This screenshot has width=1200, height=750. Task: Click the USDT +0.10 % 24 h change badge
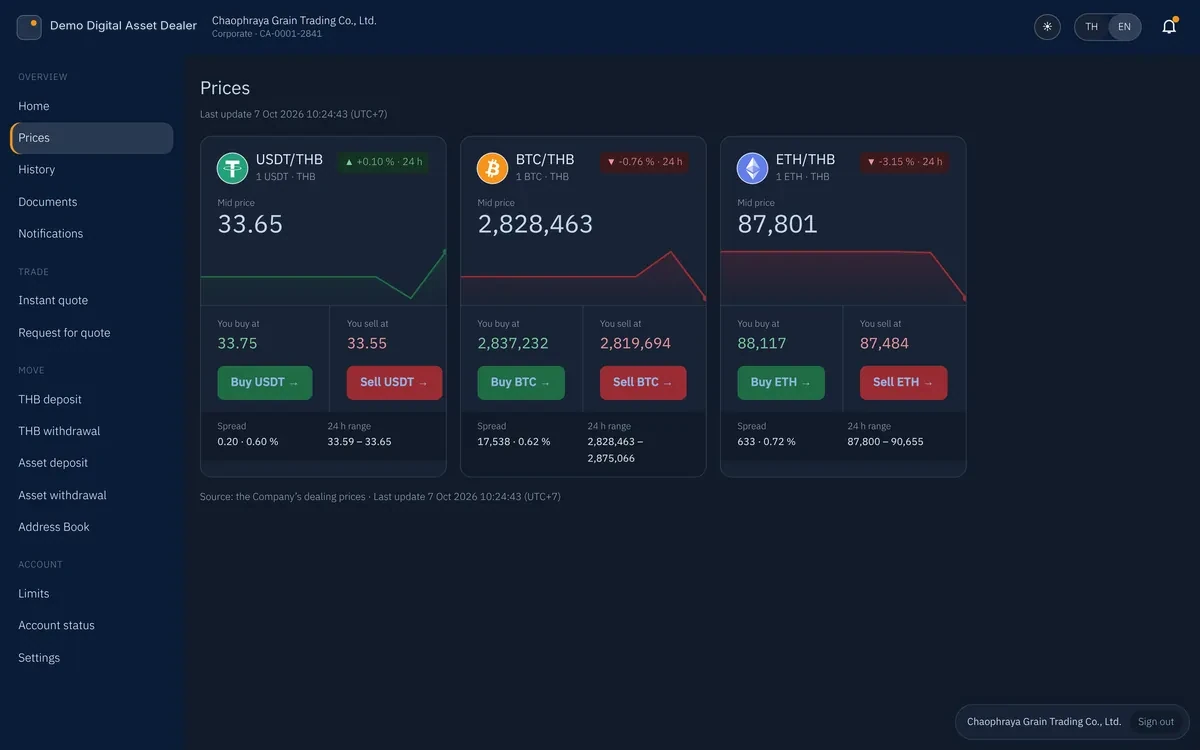pos(383,162)
